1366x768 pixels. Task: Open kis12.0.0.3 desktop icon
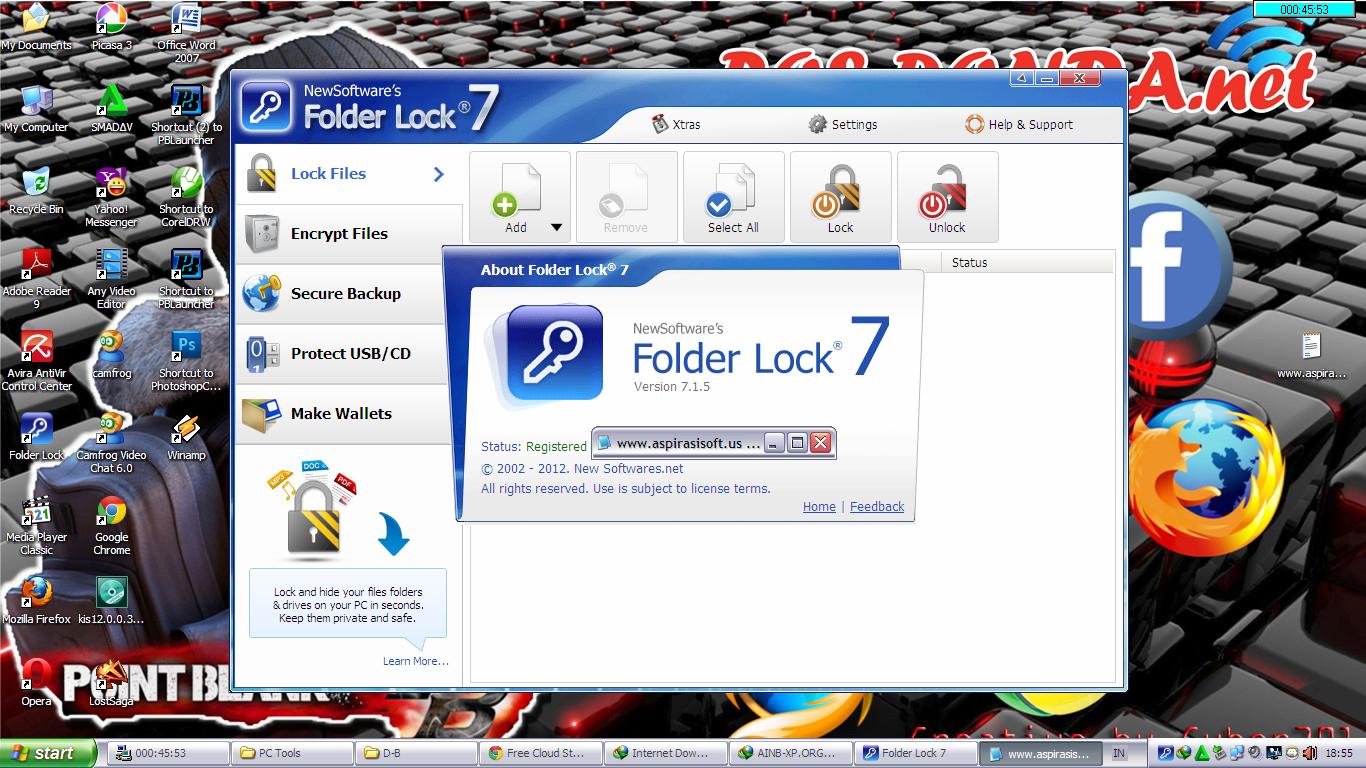tap(111, 601)
